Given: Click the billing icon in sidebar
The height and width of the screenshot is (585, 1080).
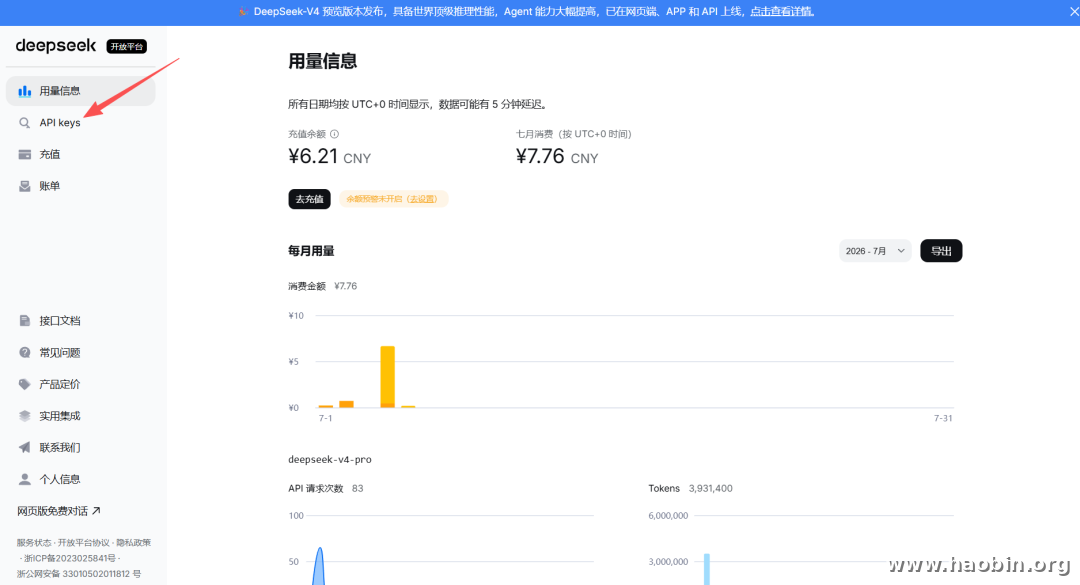Looking at the screenshot, I should 25,186.
